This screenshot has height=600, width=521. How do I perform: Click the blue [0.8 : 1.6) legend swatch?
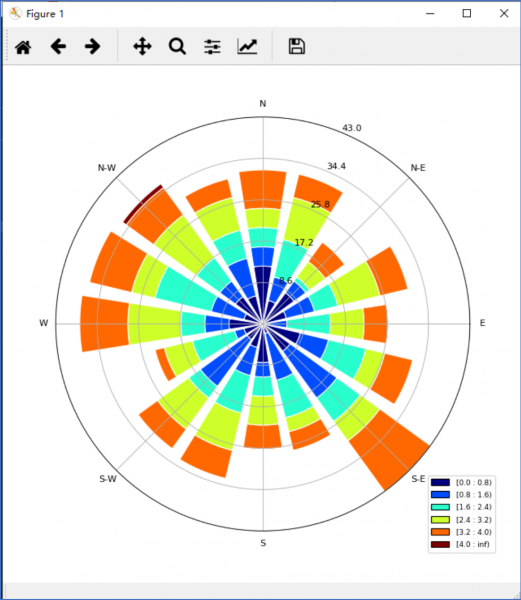point(440,494)
